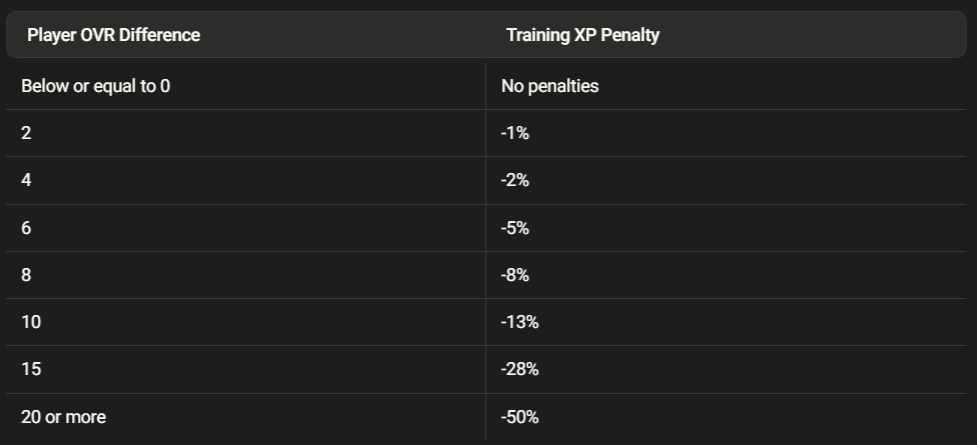Click the -13% penalty cell
This screenshot has width=977, height=445.
519,322
